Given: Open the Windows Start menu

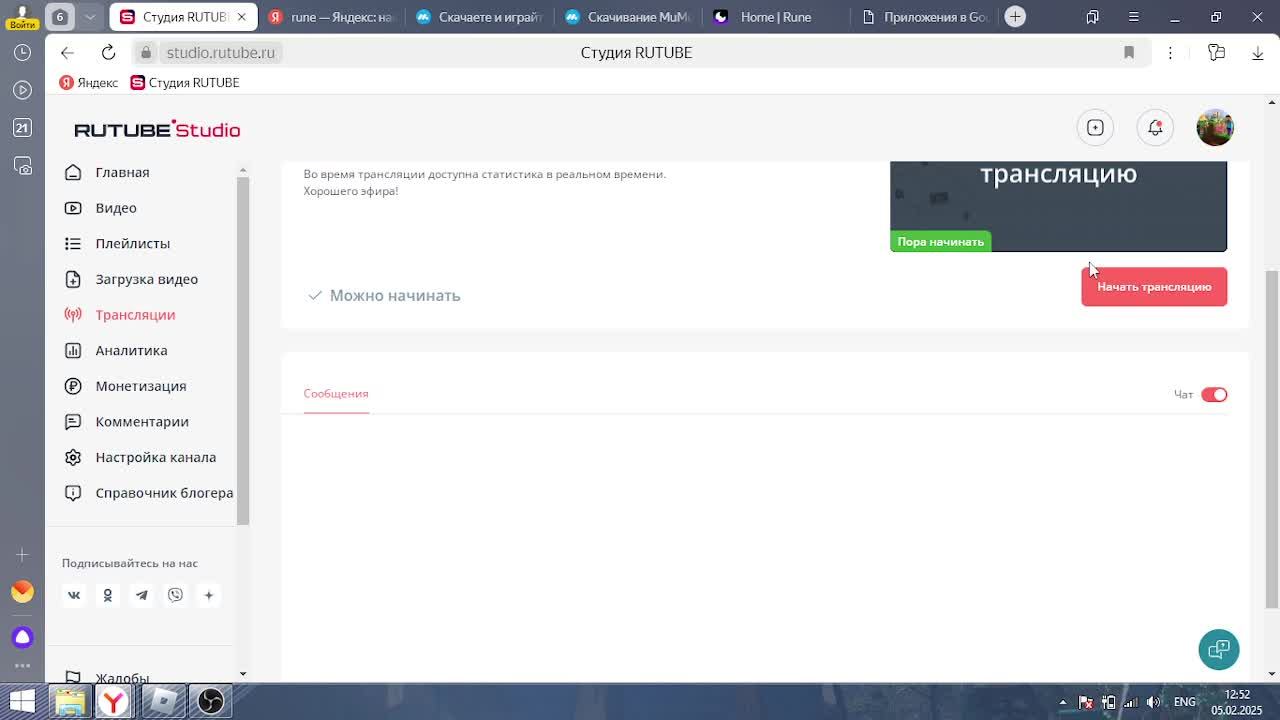Looking at the screenshot, I should click(22, 701).
